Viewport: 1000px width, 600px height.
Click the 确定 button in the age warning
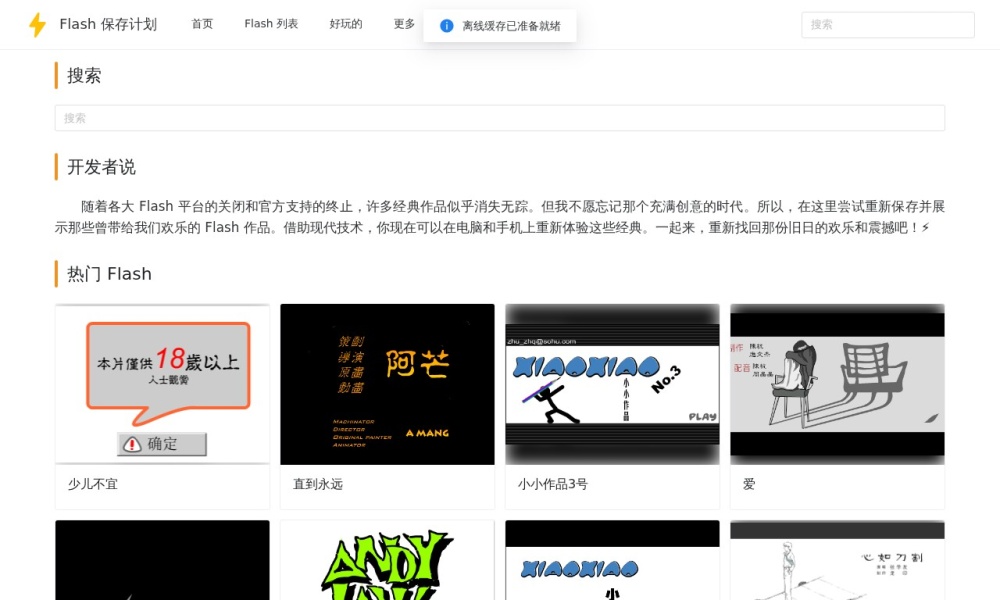coord(162,443)
